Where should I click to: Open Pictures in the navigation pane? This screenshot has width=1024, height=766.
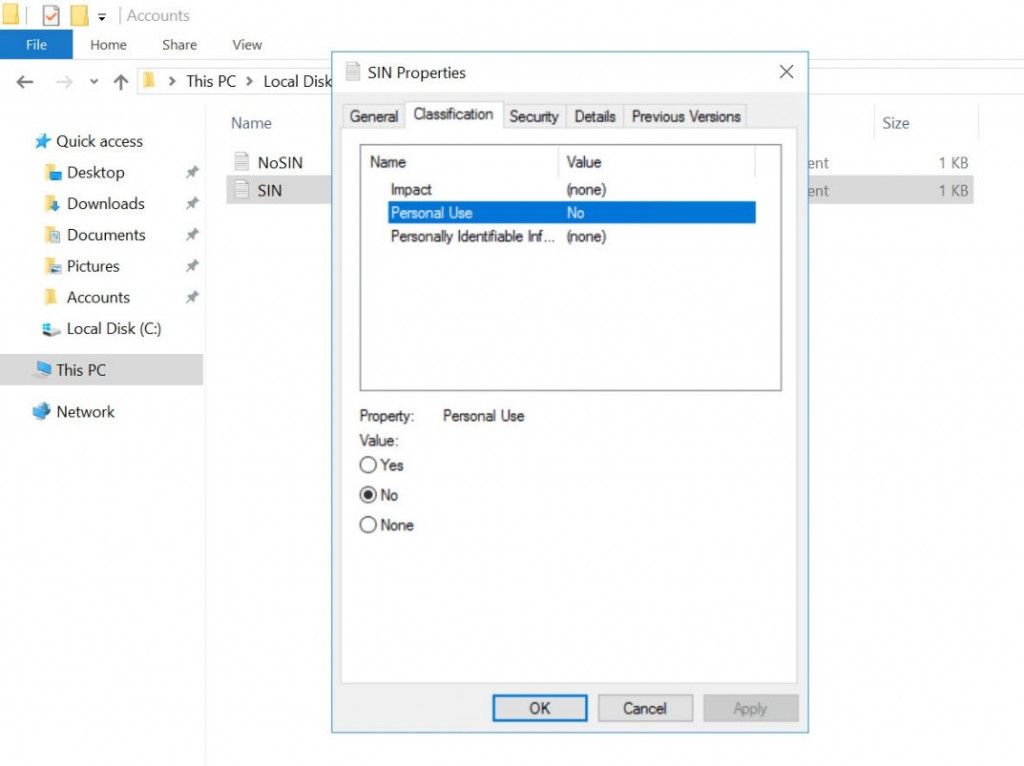(x=93, y=266)
